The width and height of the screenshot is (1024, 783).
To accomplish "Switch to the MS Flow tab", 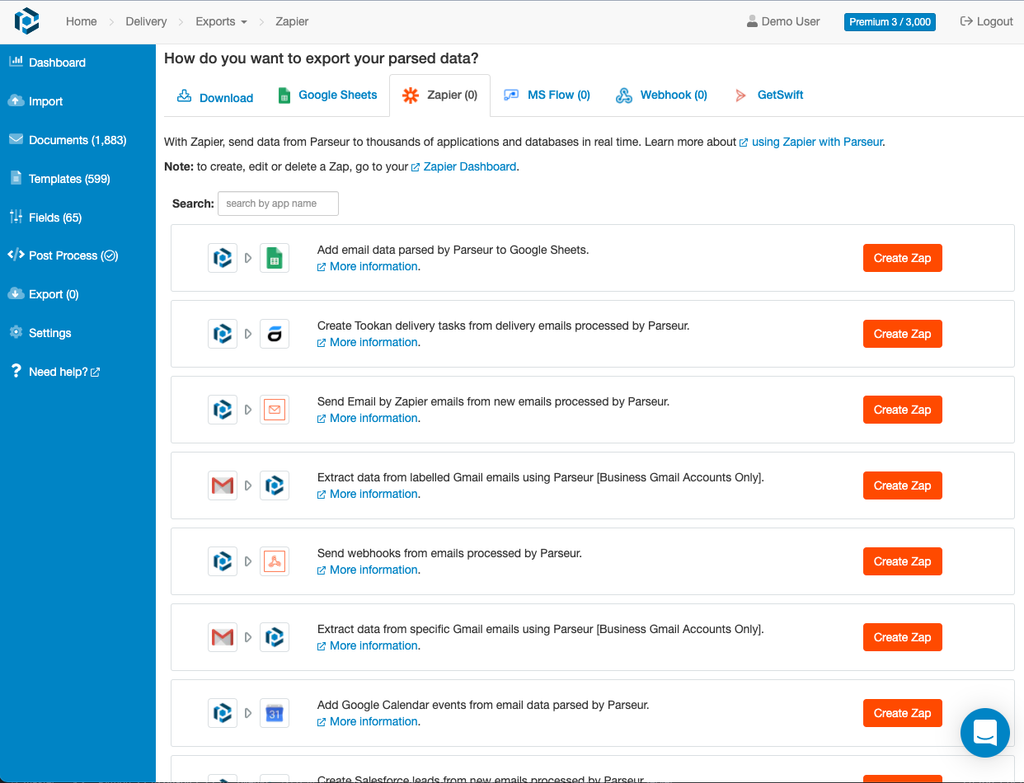I will (547, 95).
